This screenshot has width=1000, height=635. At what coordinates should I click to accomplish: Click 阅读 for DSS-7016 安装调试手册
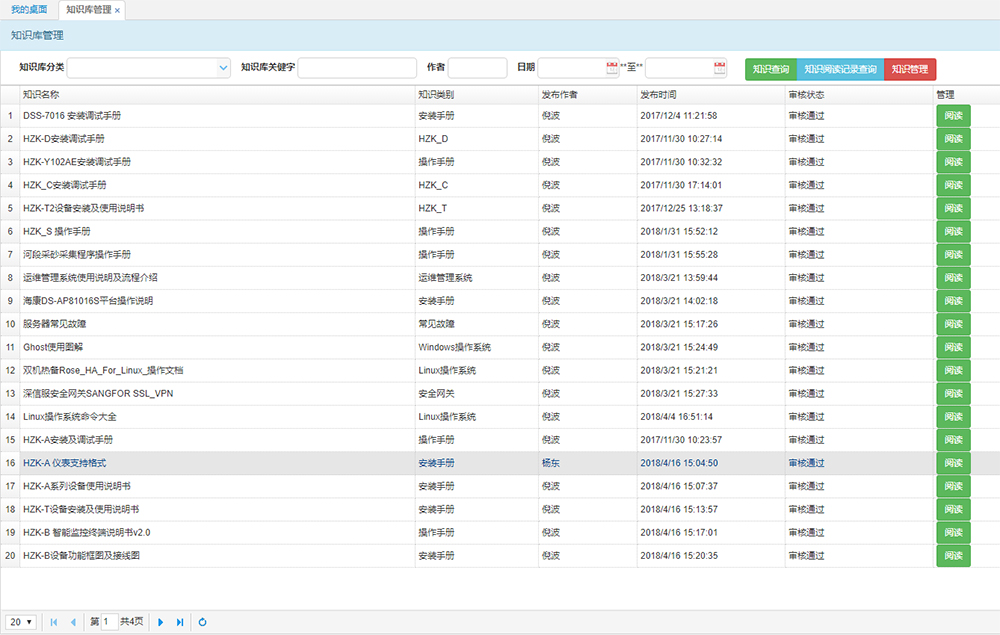(953, 116)
